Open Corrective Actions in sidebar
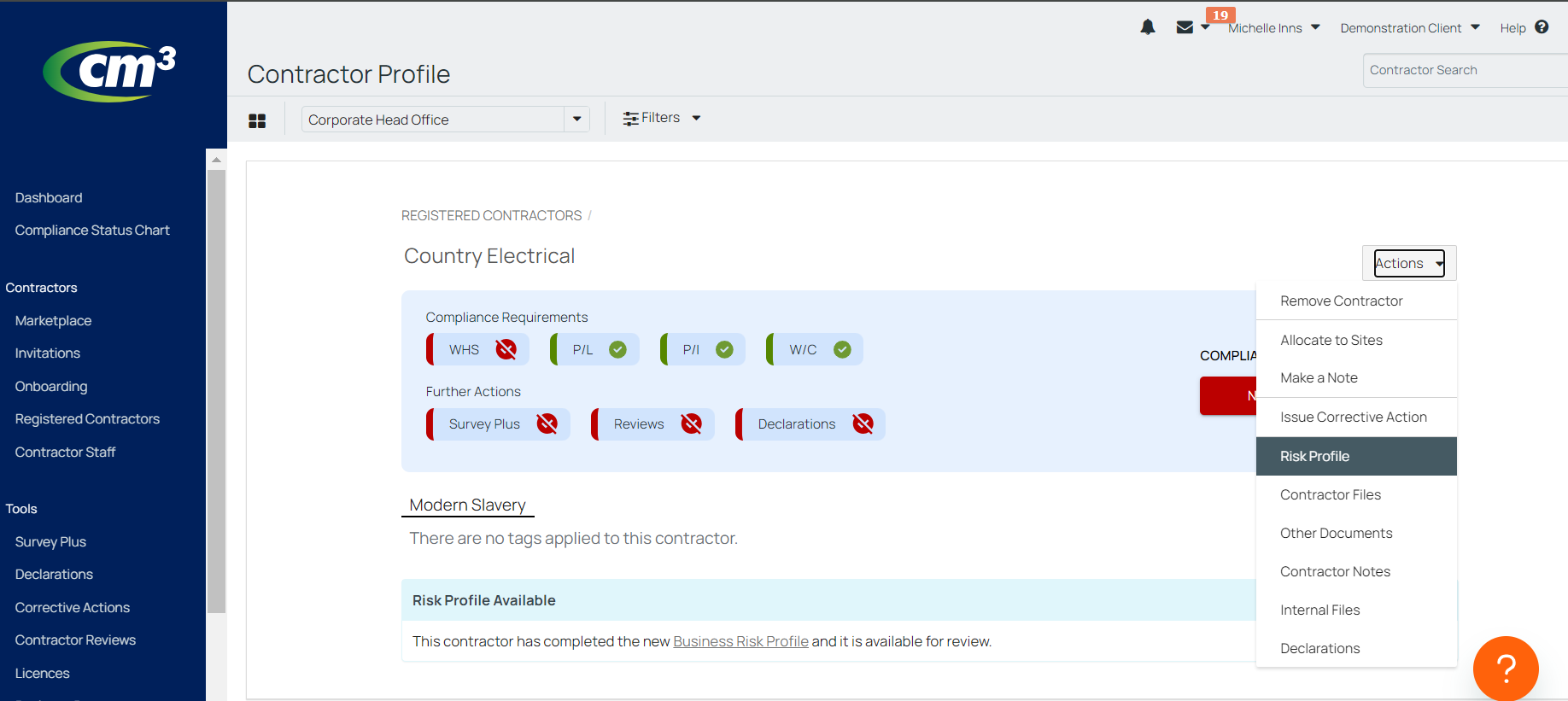1568x701 pixels. coord(73,607)
